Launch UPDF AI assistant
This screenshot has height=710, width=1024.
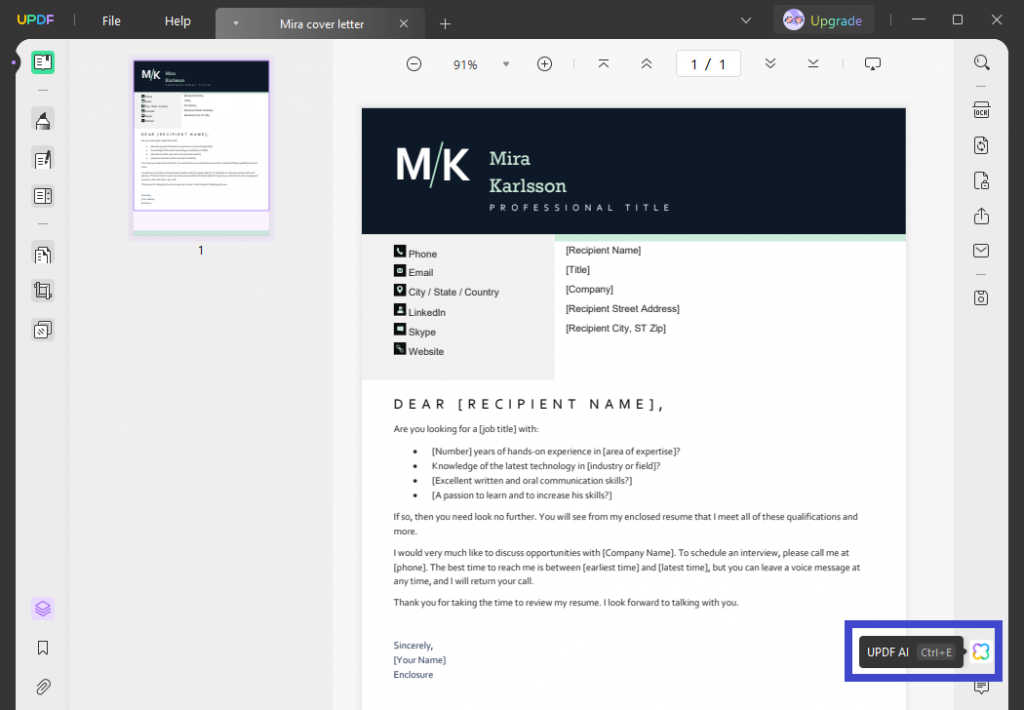tap(979, 651)
